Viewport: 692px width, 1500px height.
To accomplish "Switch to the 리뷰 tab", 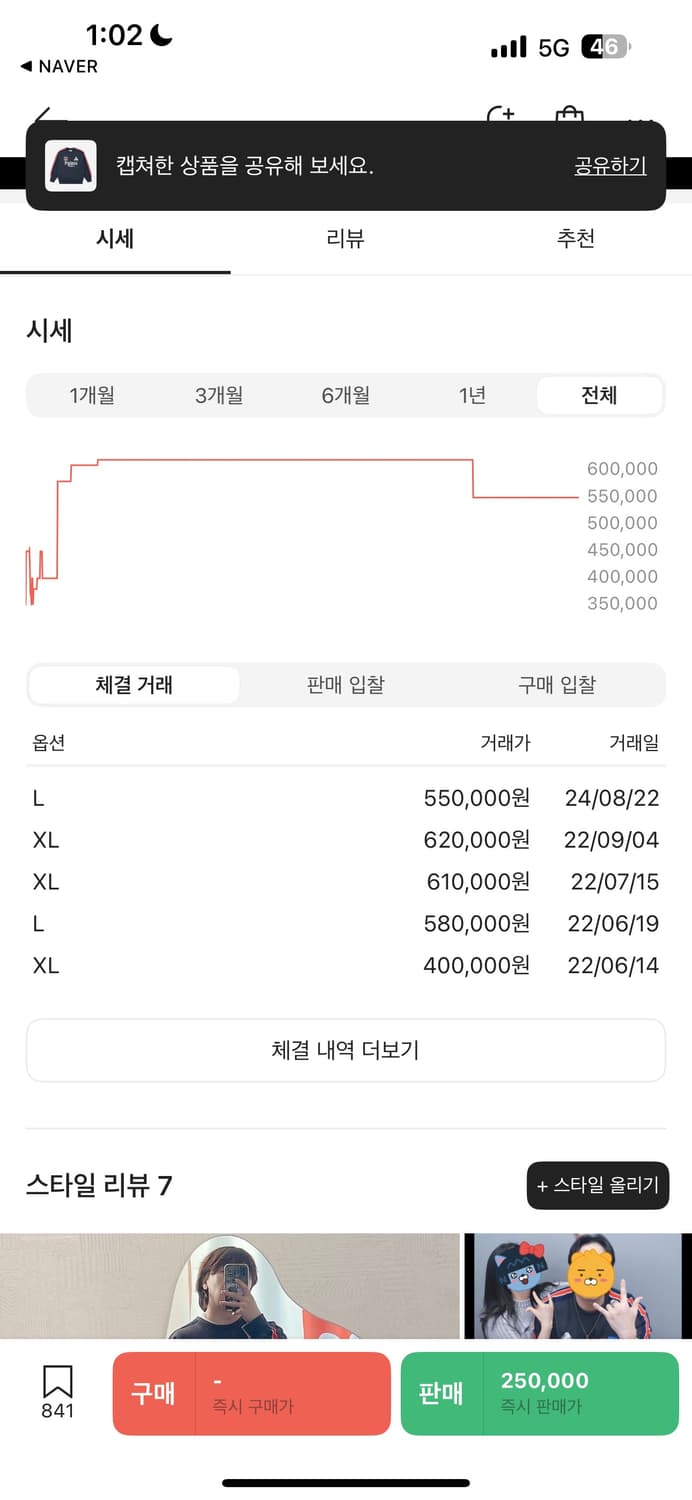I will coord(345,239).
